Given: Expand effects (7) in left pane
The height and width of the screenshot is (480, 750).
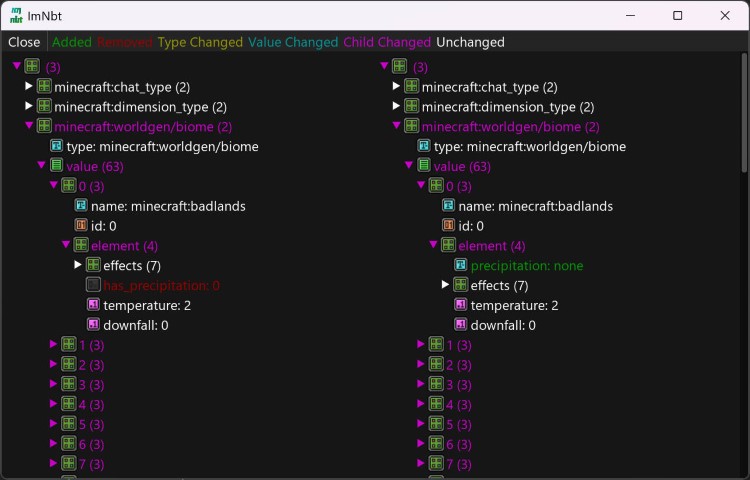Looking at the screenshot, I should (x=78, y=264).
